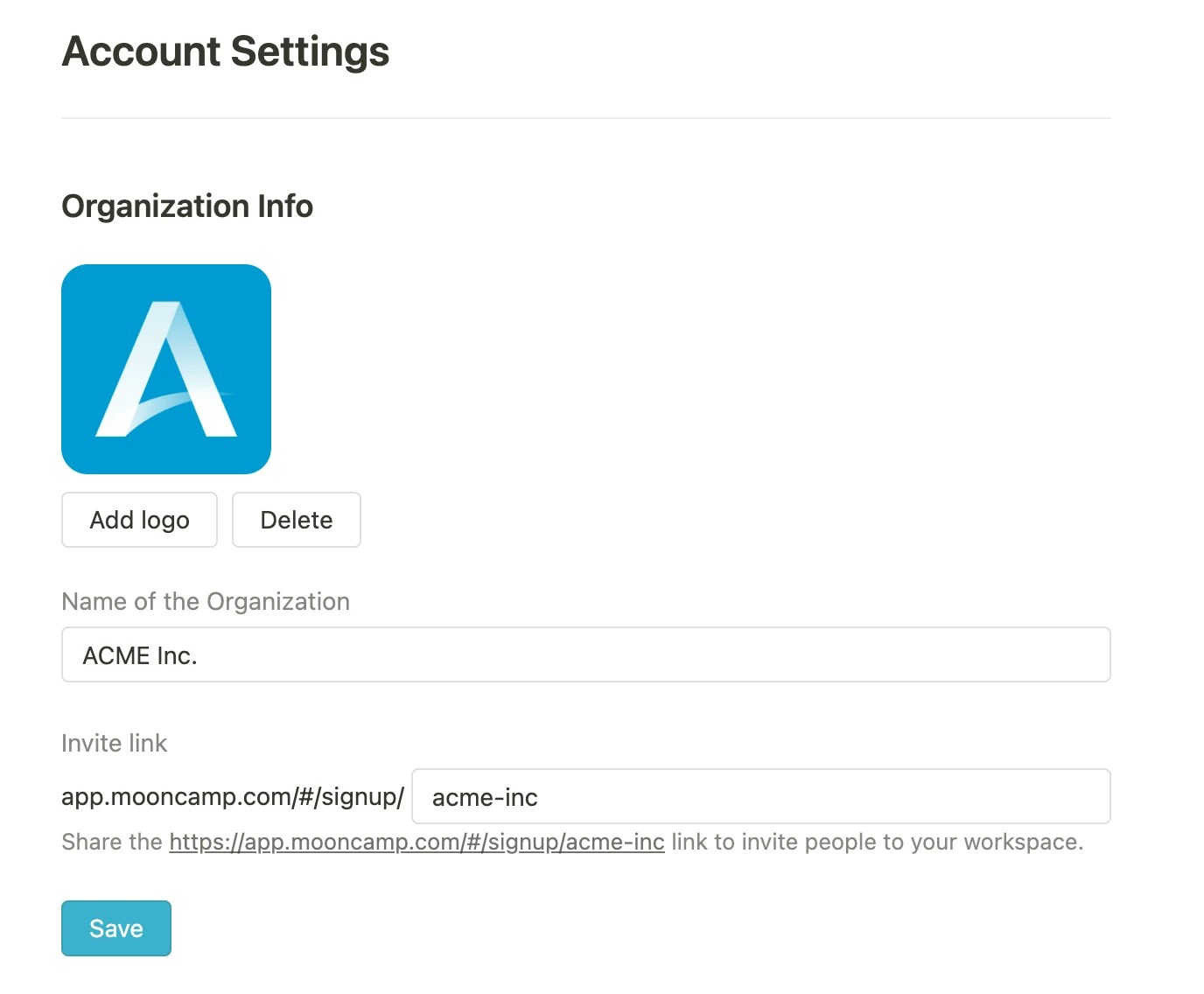Screen dimensions: 1204x994
Task: Click the 'acme-inc' text in slug field
Action: (485, 797)
